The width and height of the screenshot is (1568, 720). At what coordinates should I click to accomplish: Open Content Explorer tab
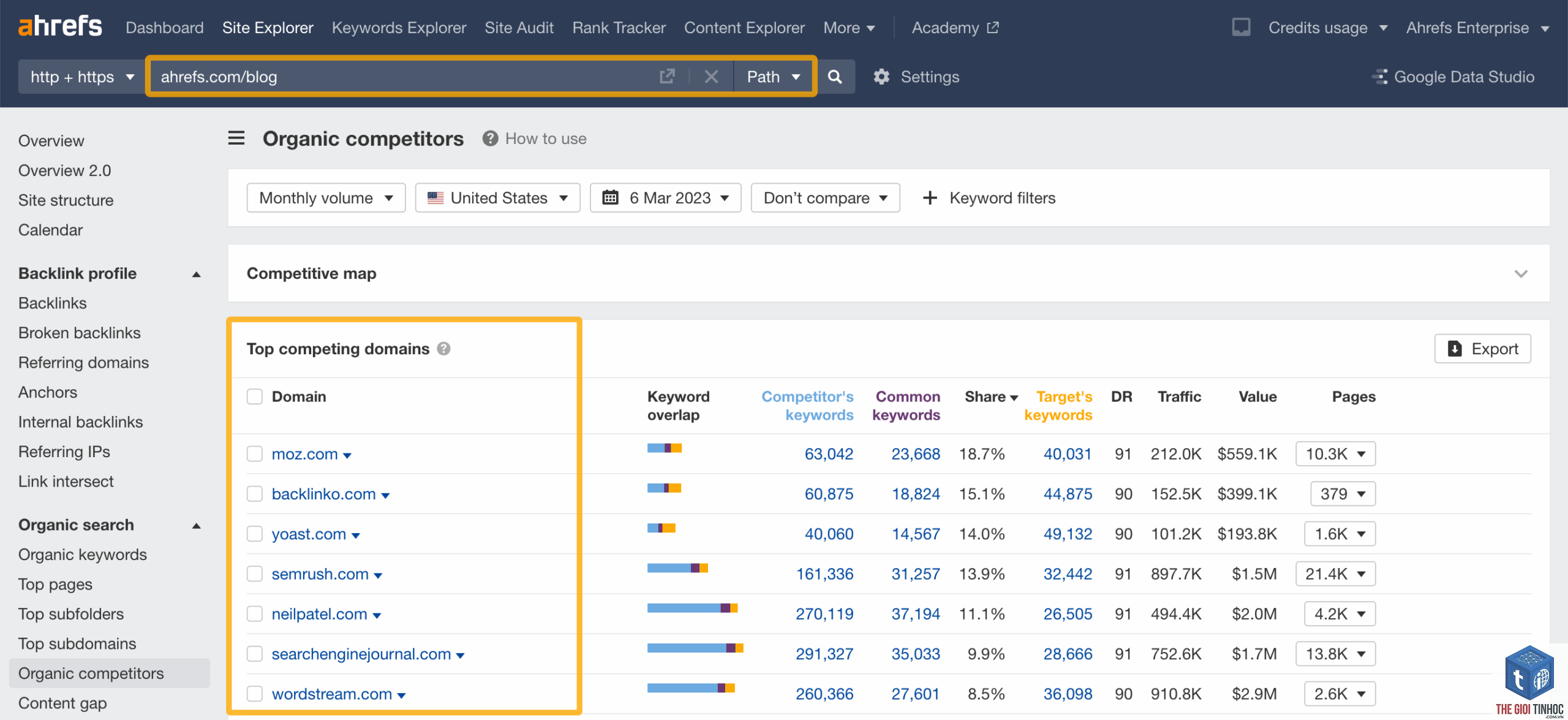coord(744,28)
